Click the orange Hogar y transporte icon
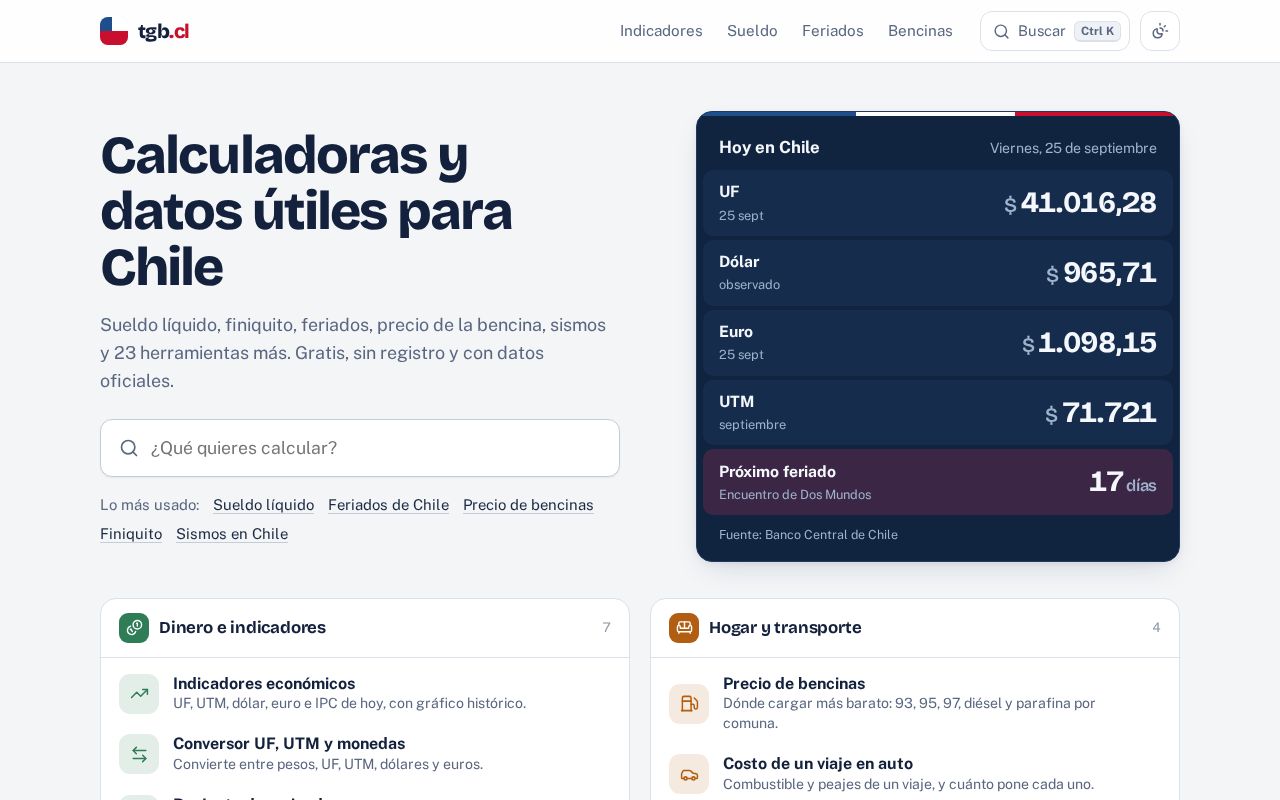The height and width of the screenshot is (800, 1280). [684, 628]
